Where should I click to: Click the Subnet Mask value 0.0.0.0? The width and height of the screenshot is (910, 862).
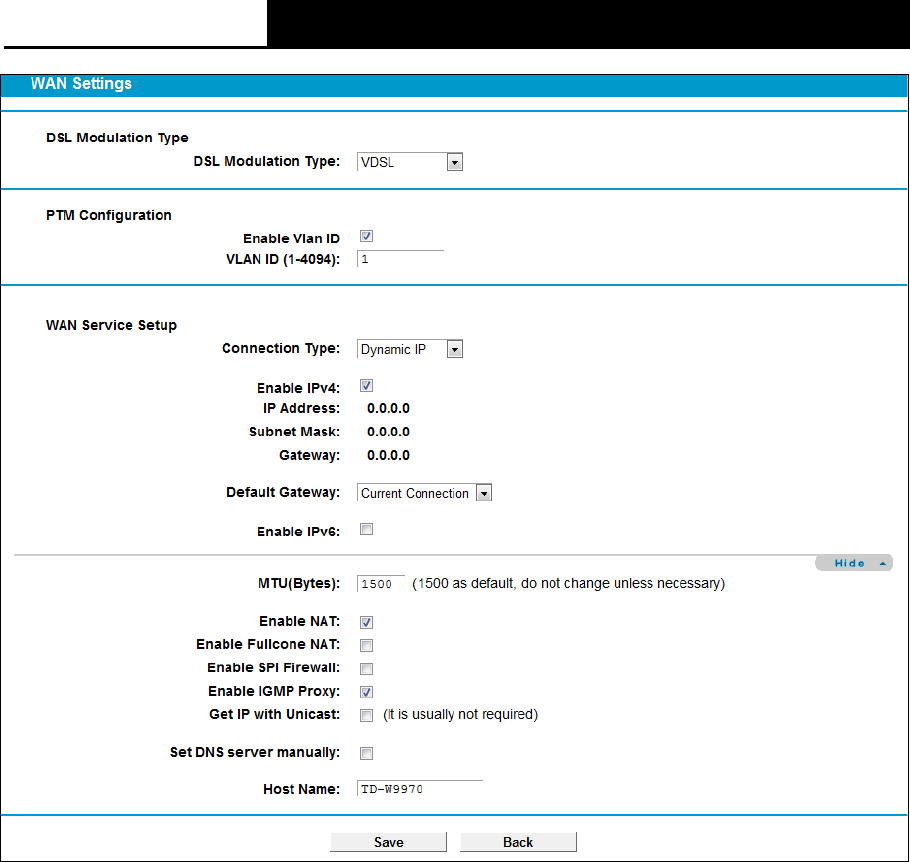(388, 432)
